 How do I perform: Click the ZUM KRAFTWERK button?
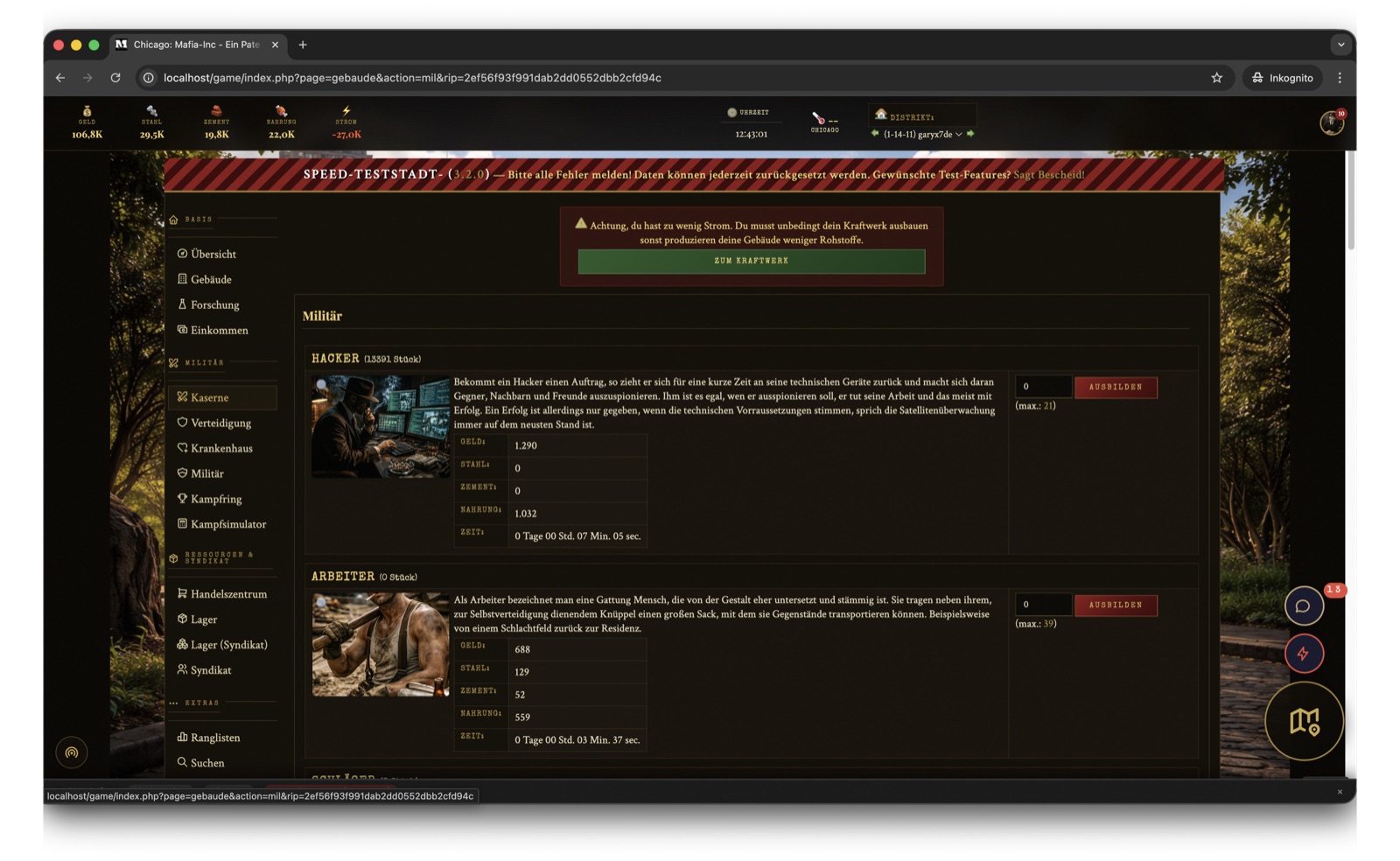[751, 261]
